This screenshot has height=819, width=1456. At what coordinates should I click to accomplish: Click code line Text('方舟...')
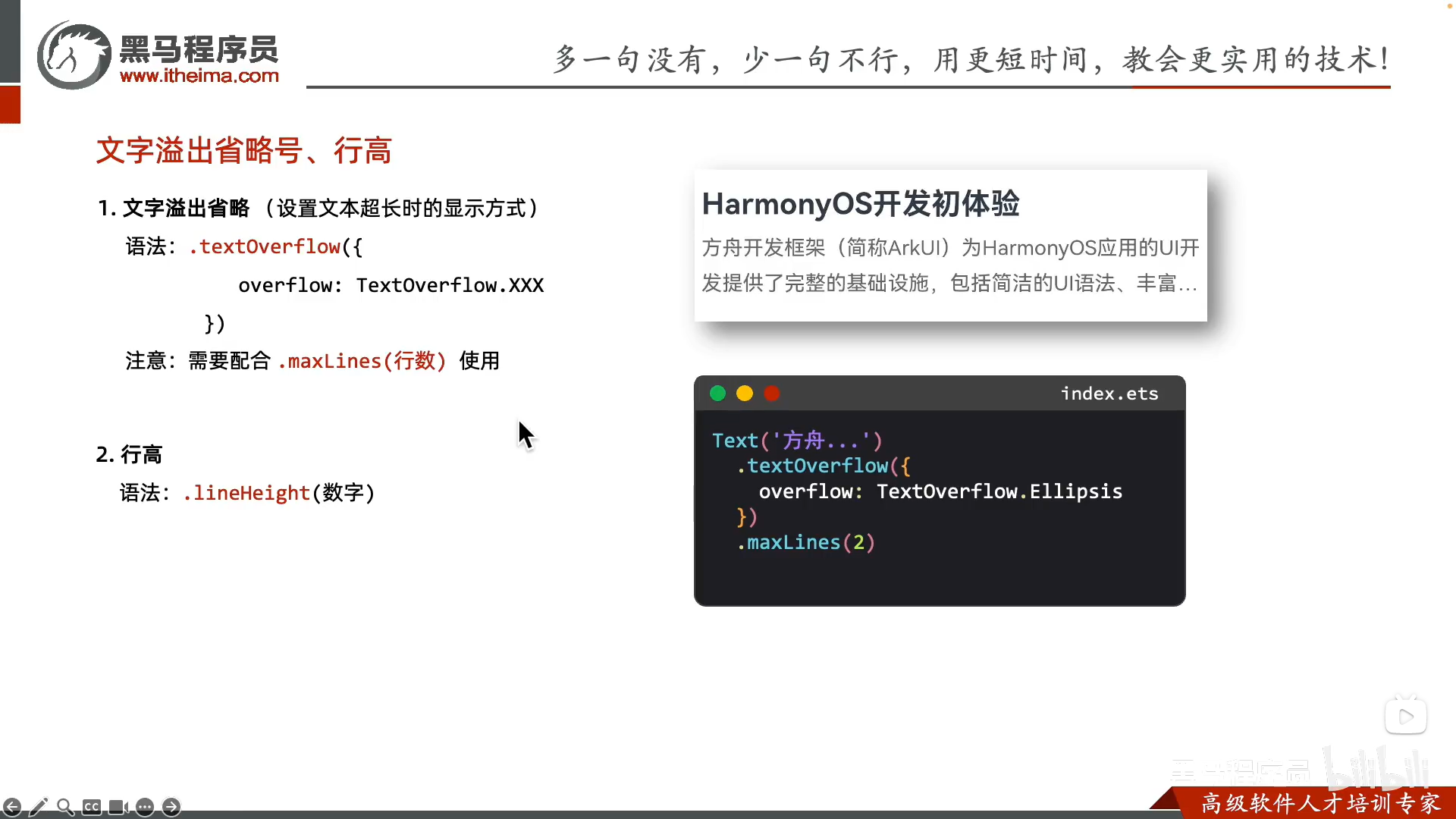(x=797, y=441)
